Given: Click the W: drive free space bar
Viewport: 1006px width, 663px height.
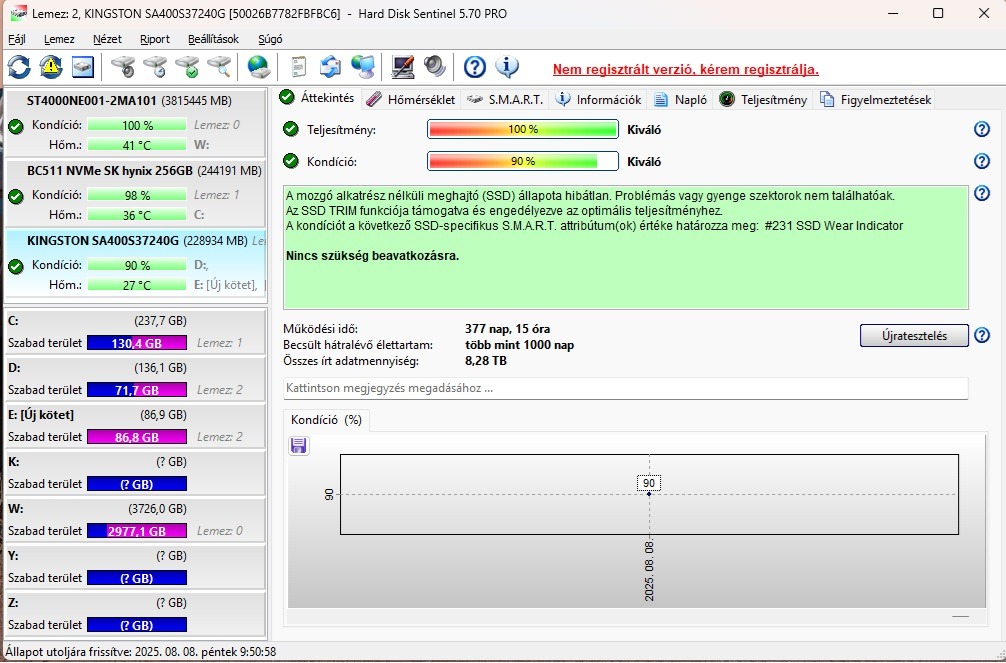Looking at the screenshot, I should (137, 531).
